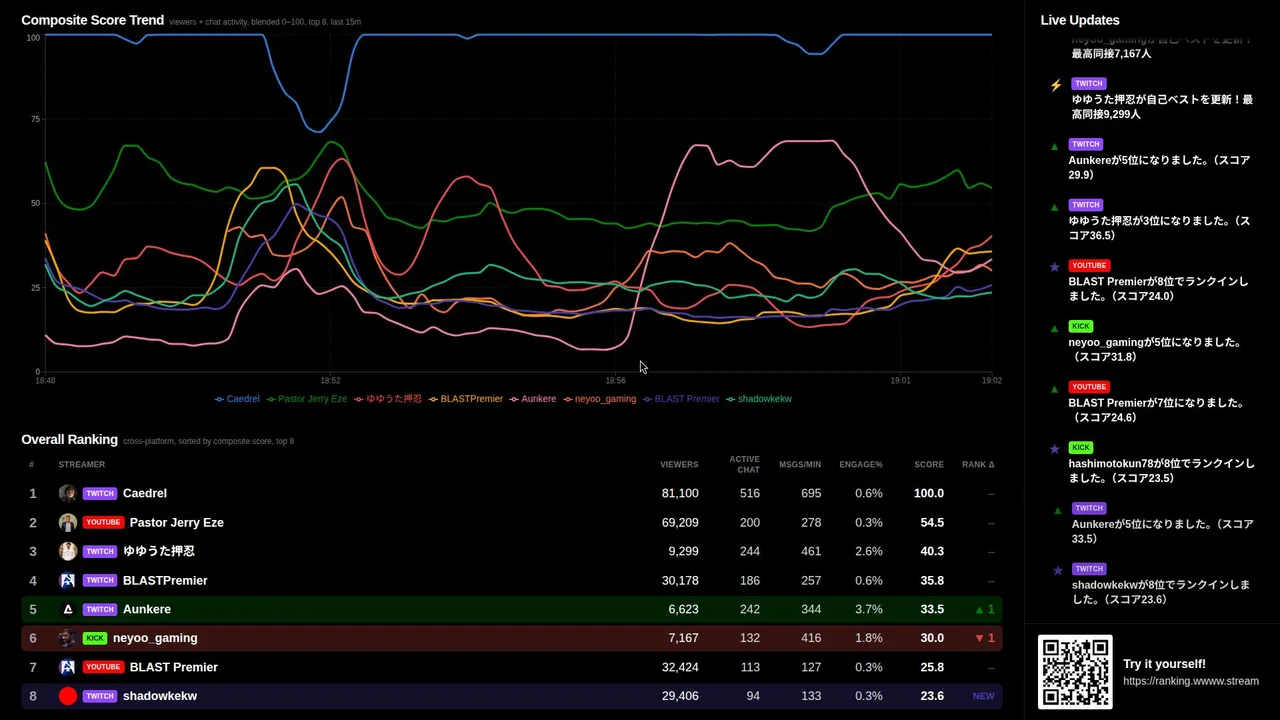The image size is (1280, 720).
Task: Toggle ゆゆうた押忍 series in the chart legend
Action: click(388, 399)
